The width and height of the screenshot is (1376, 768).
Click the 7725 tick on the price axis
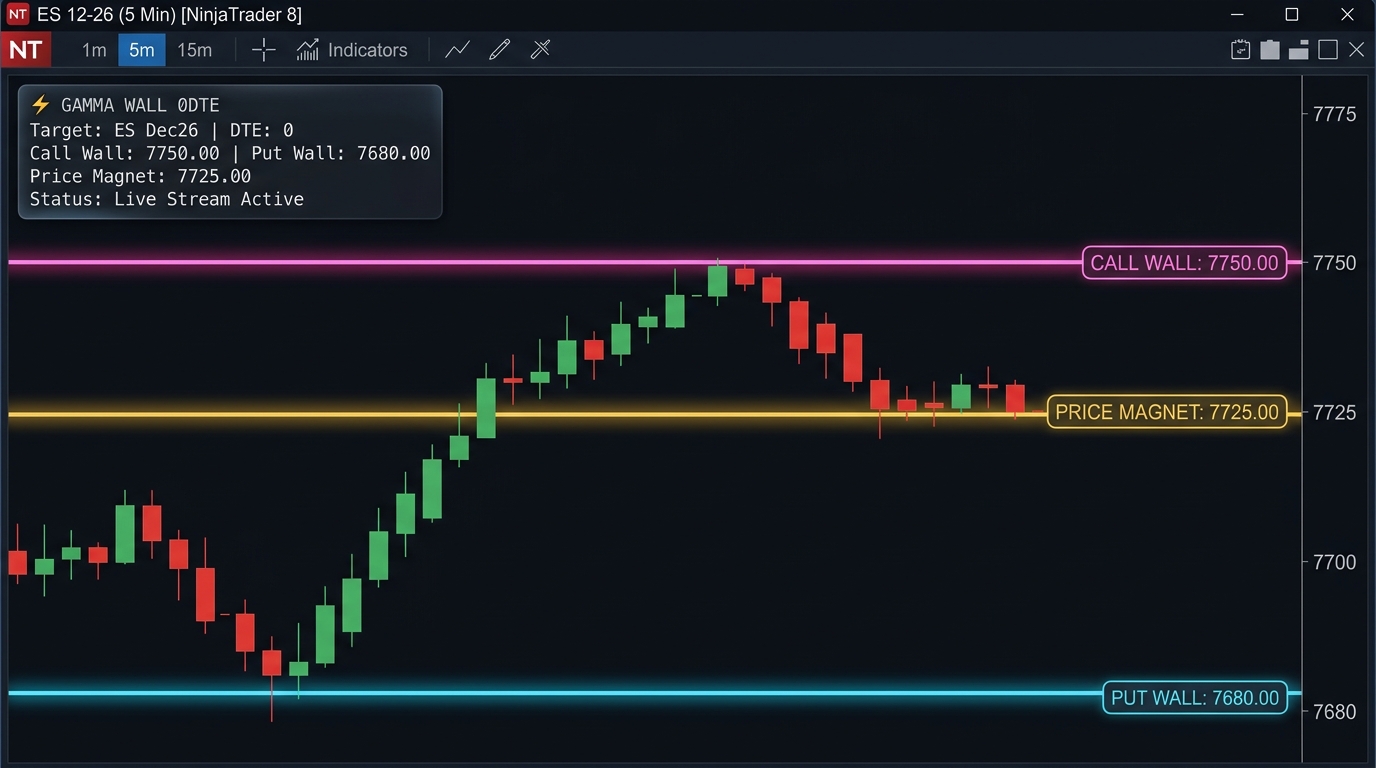[1334, 413]
